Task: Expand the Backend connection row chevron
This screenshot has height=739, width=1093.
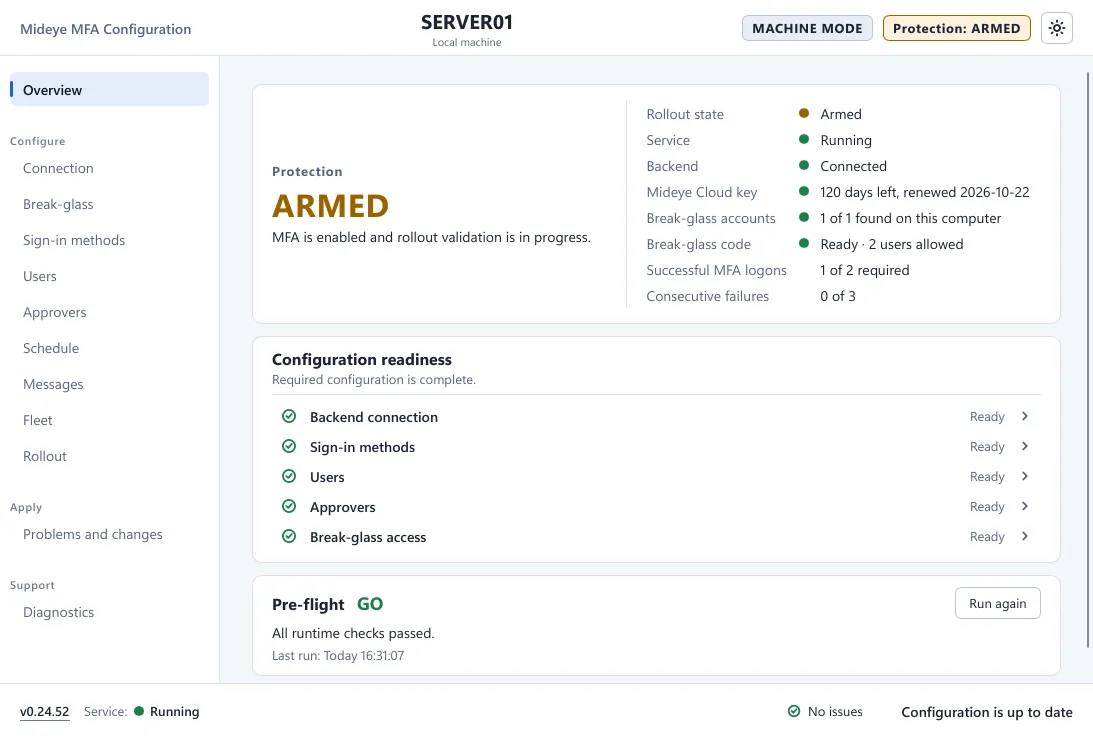Action: point(1025,416)
